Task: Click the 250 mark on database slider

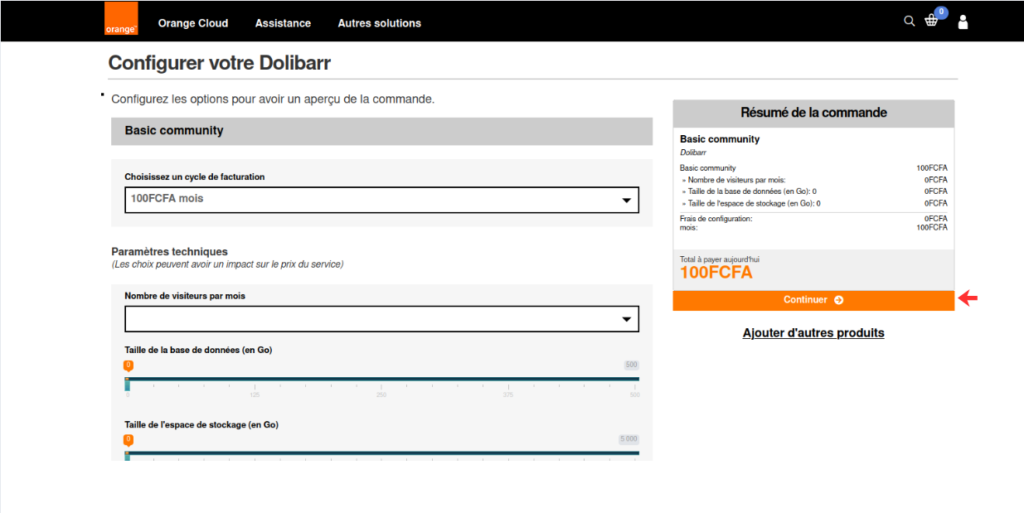Action: (381, 395)
